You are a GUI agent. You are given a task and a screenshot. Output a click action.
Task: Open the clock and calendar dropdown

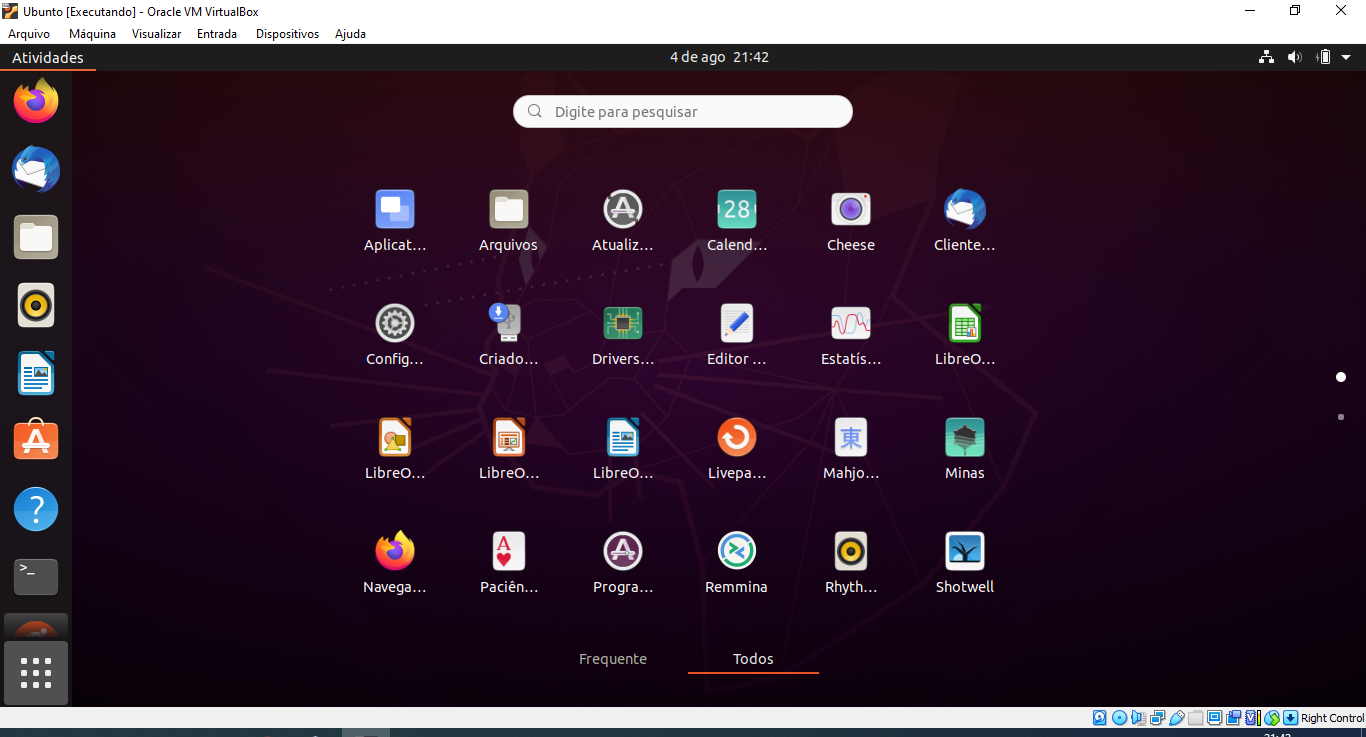point(719,58)
